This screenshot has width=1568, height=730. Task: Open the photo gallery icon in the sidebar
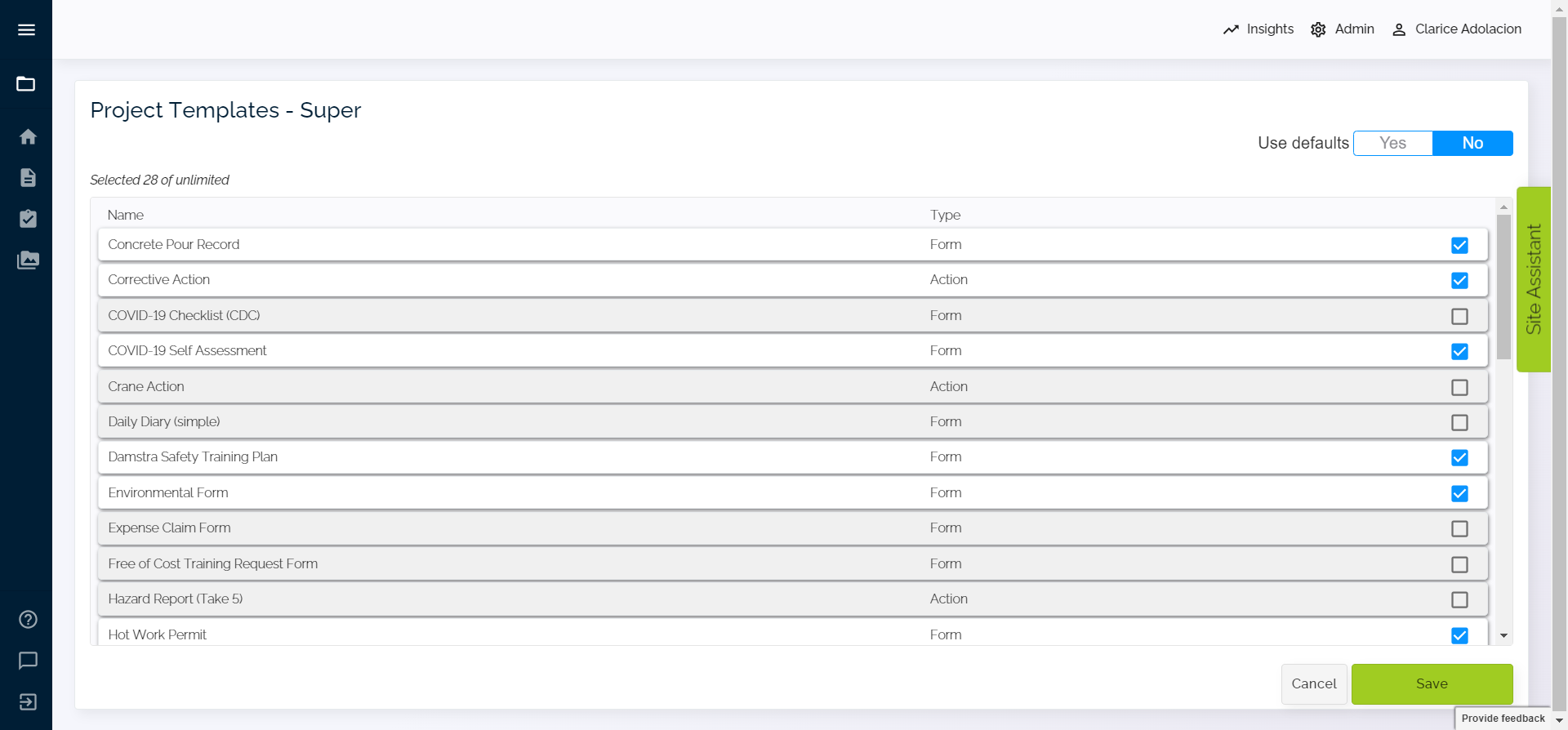click(x=28, y=260)
